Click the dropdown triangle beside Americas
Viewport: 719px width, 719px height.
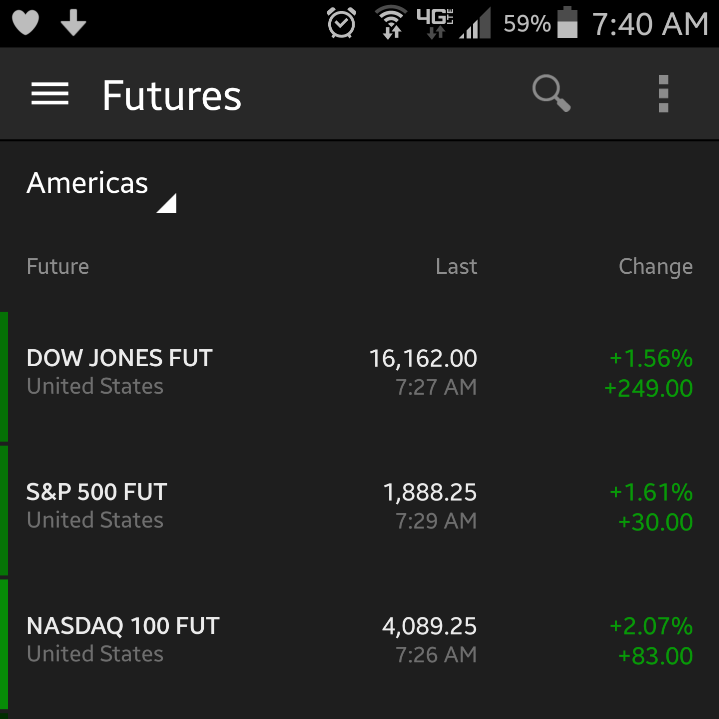pyautogui.click(x=166, y=203)
